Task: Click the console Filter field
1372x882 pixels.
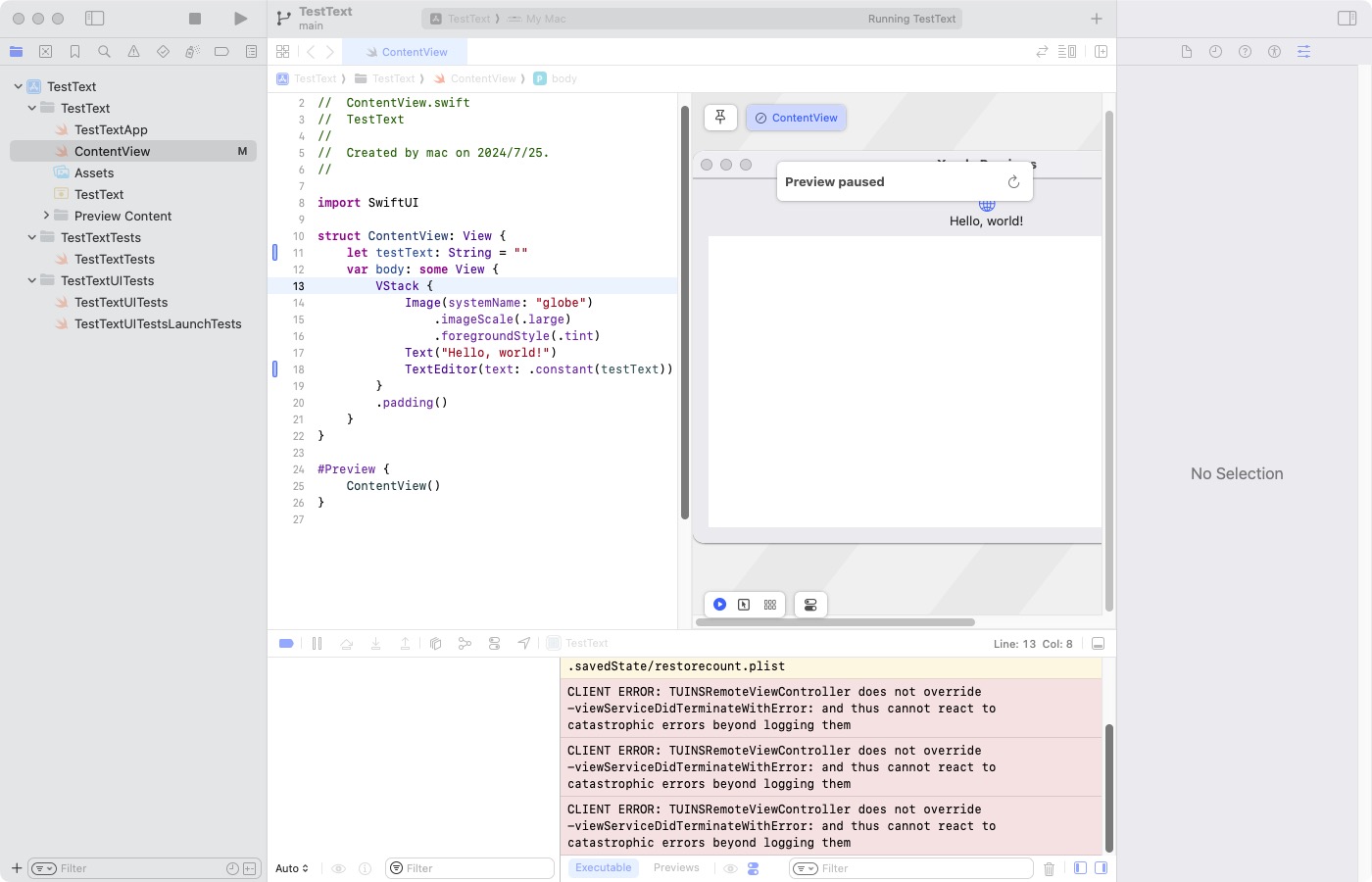Action: coord(911,868)
